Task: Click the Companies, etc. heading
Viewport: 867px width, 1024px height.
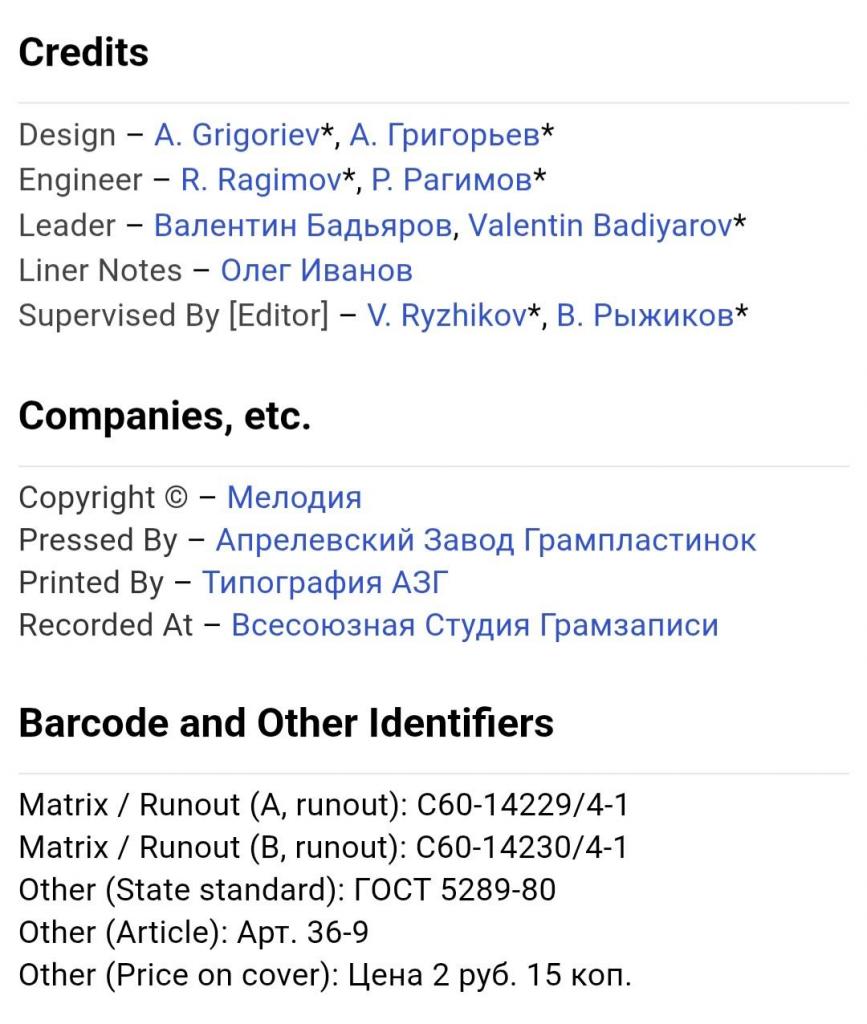Action: [165, 416]
